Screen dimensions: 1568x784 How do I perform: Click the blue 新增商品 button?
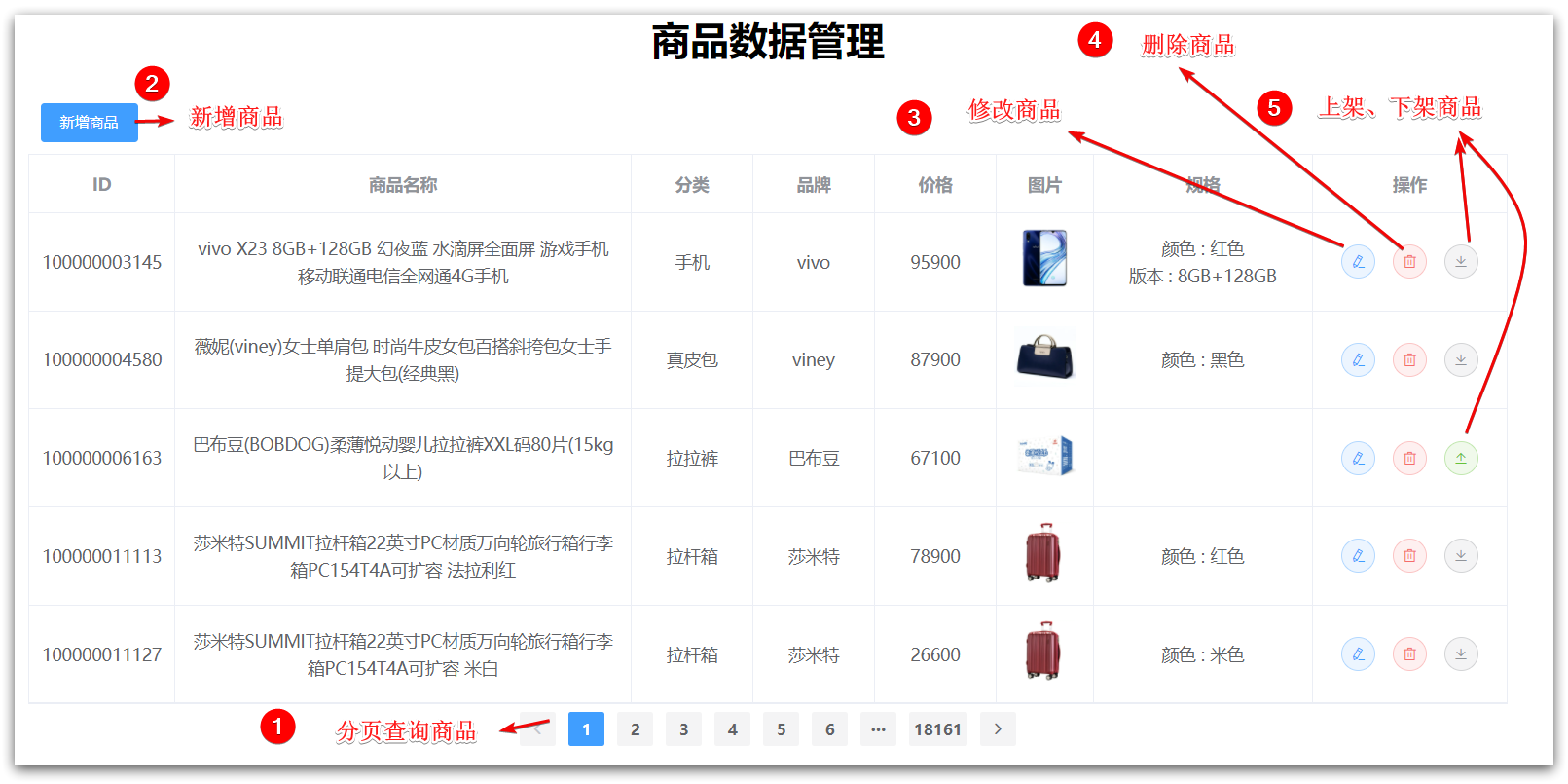(89, 123)
